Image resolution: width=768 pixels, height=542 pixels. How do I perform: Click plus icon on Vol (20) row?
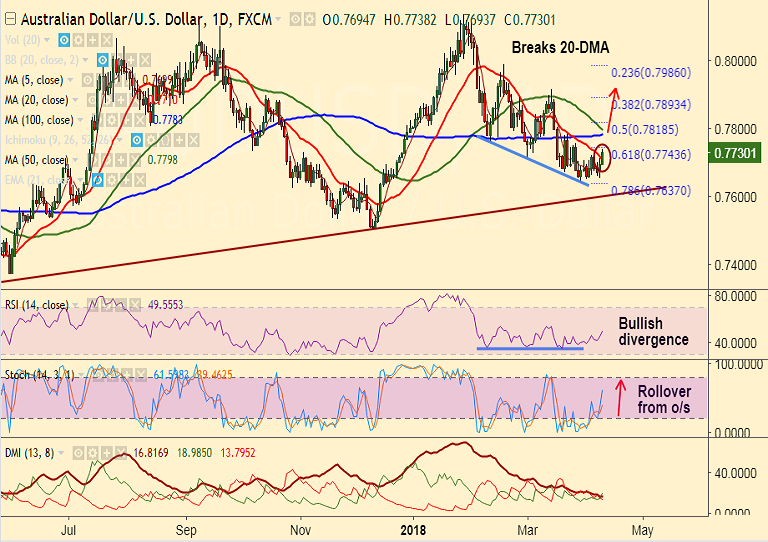pos(93,40)
